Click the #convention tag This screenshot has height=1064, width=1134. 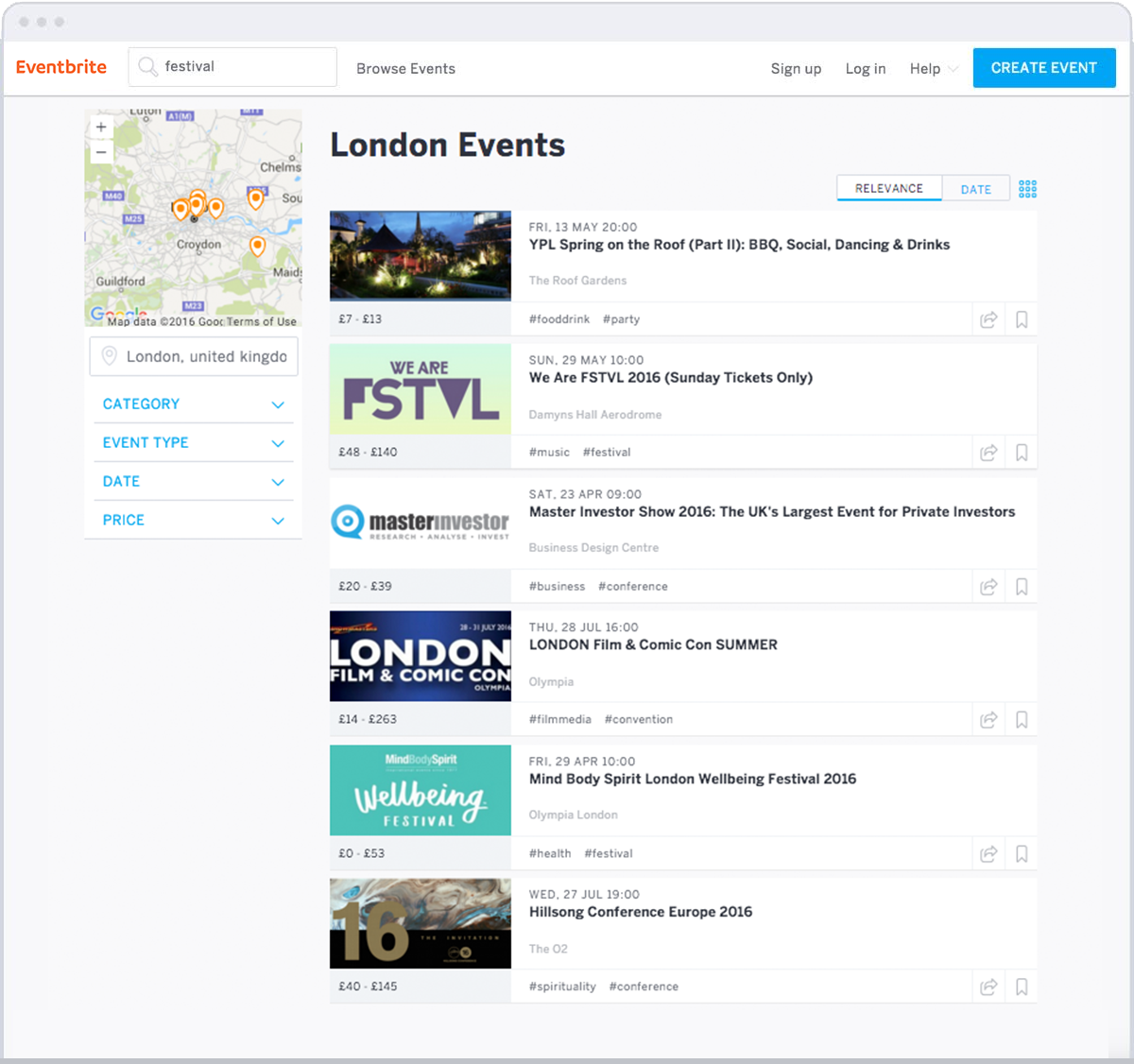(x=639, y=720)
